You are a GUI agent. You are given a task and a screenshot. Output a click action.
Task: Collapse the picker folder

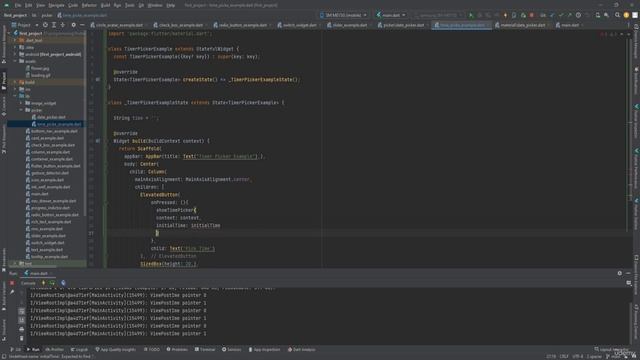click(21, 110)
